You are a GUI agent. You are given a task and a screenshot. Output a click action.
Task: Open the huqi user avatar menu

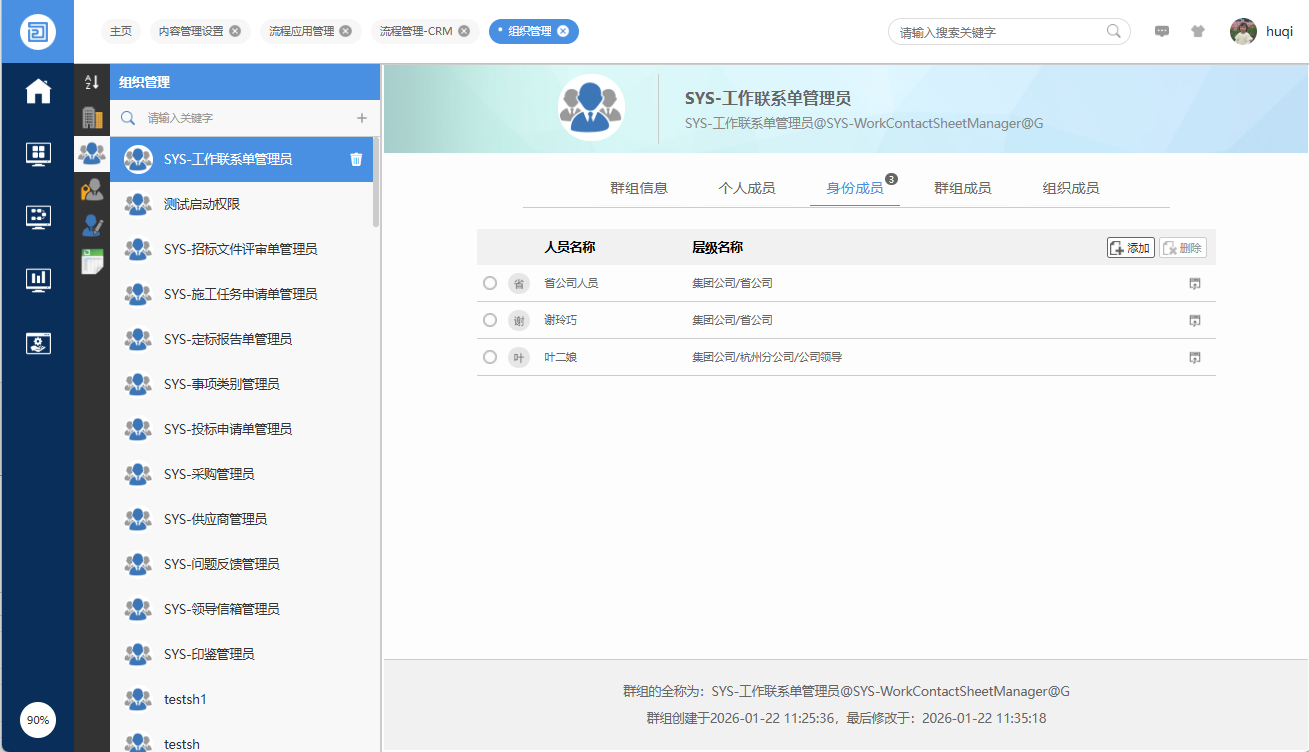tap(1243, 31)
